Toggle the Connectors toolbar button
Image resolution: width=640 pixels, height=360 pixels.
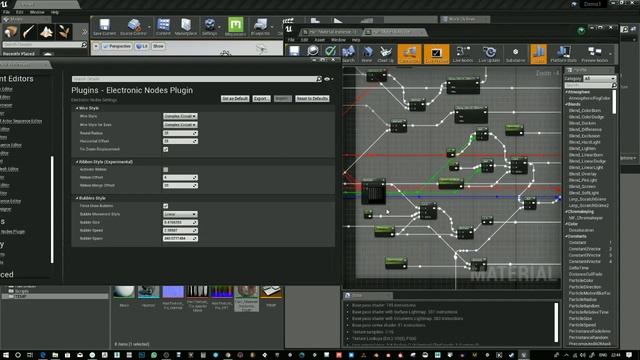click(409, 54)
